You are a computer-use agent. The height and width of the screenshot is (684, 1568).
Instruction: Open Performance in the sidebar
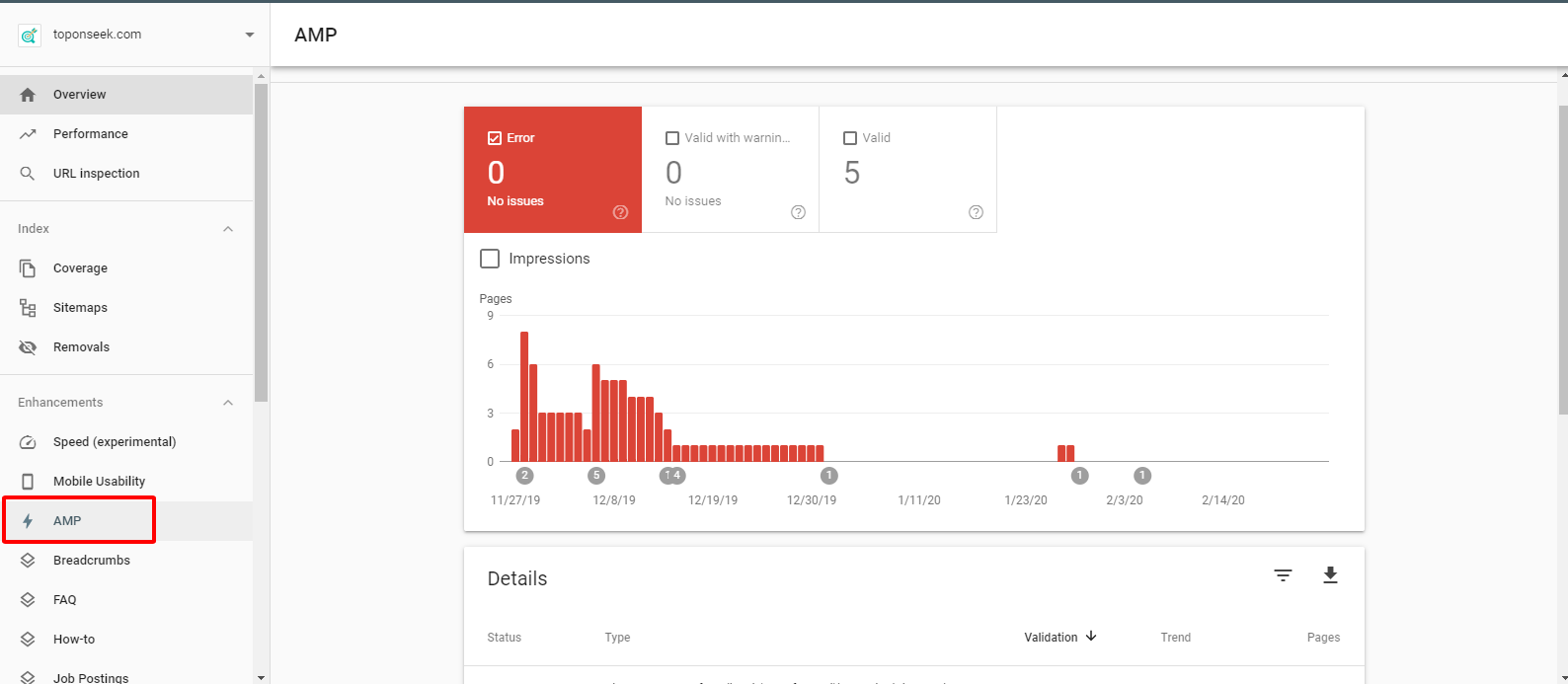point(91,134)
